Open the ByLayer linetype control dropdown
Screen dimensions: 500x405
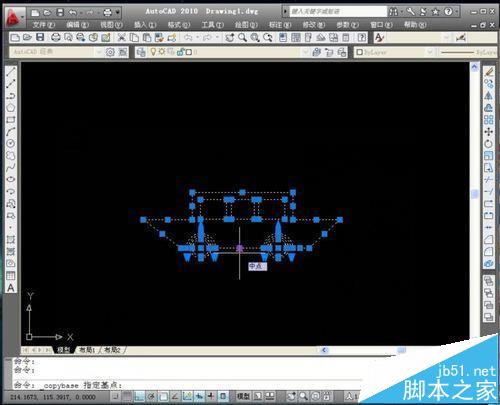467,52
